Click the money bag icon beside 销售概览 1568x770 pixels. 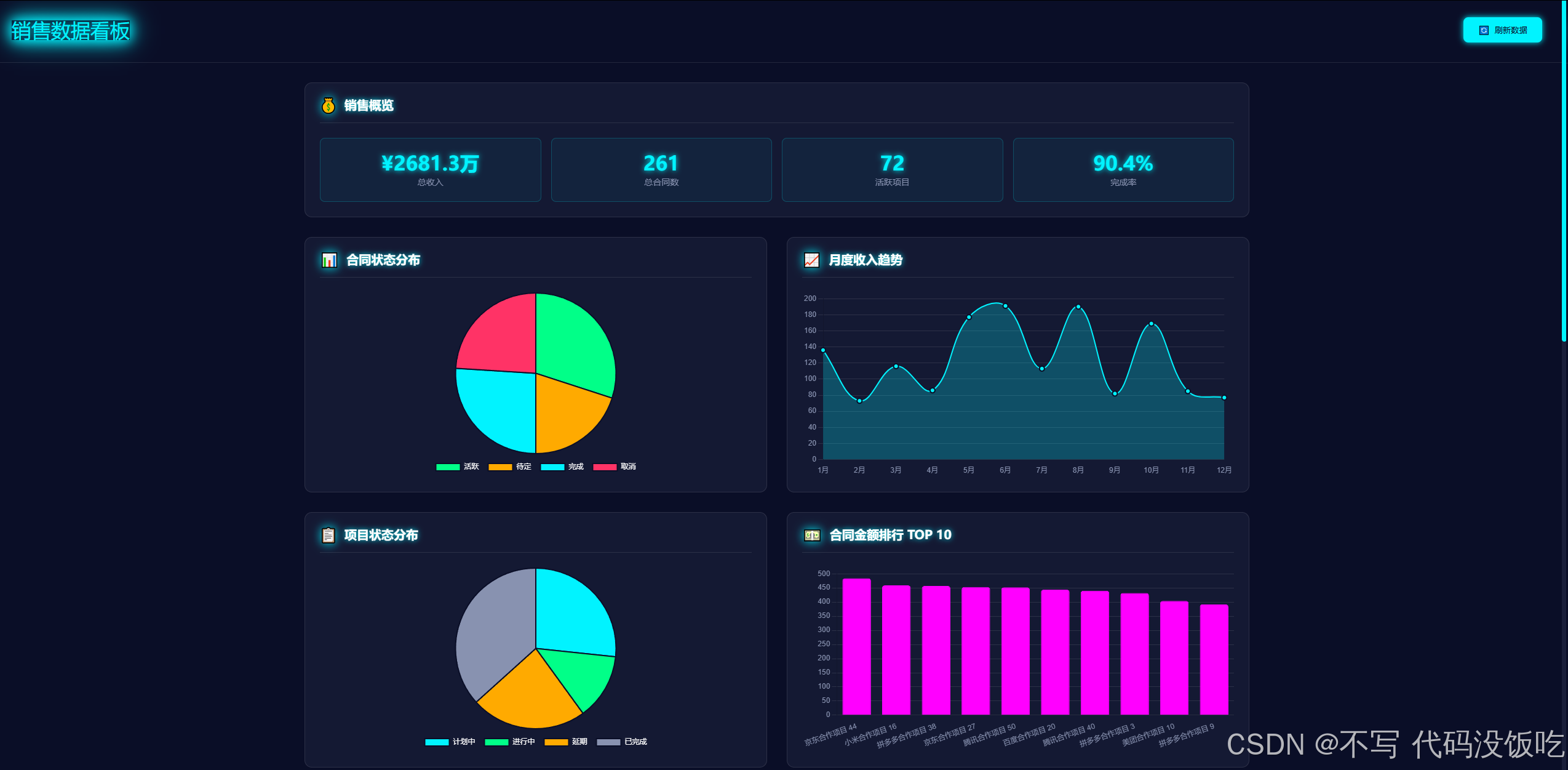point(328,106)
